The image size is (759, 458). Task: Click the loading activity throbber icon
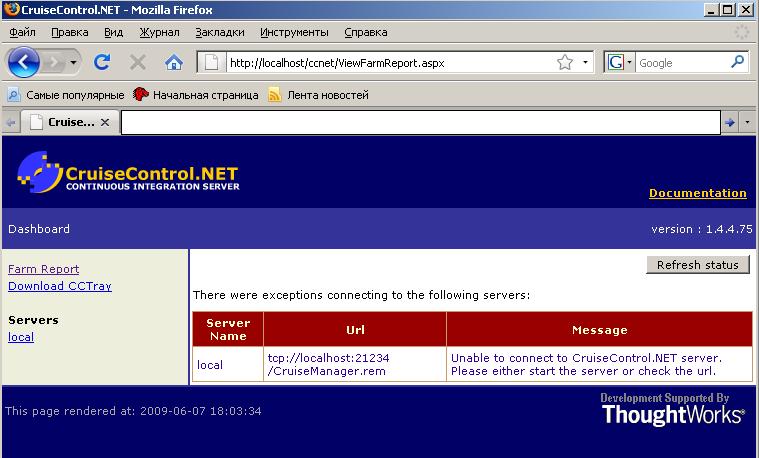tap(742, 32)
